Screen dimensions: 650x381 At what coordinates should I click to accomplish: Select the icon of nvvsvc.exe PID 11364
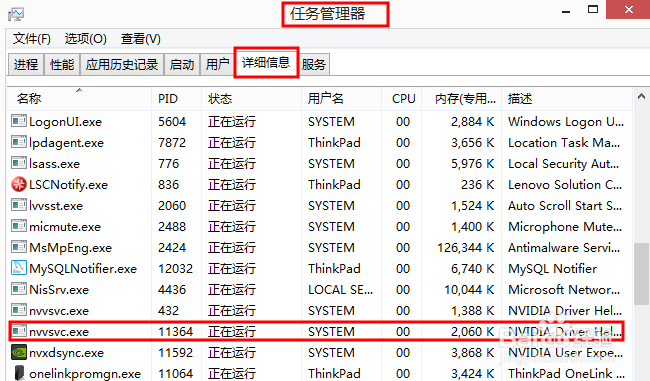(x=19, y=331)
